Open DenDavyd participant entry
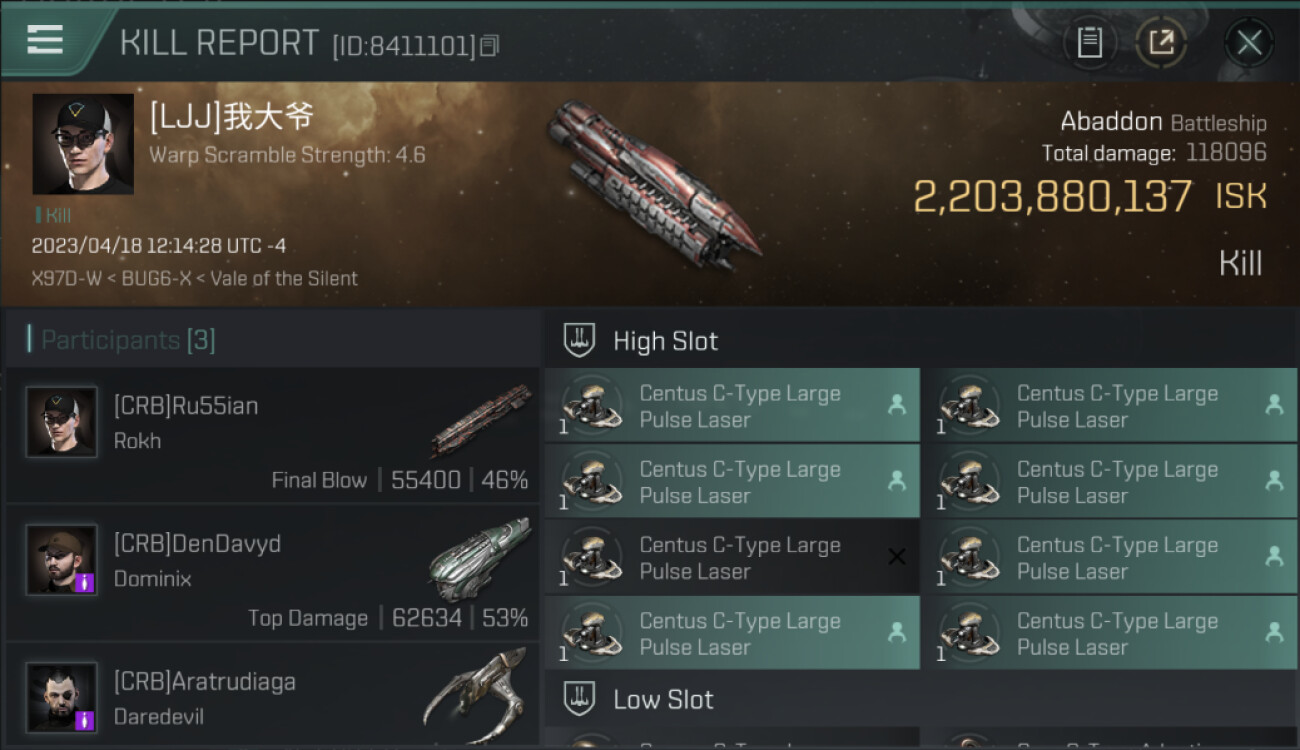 [272, 574]
